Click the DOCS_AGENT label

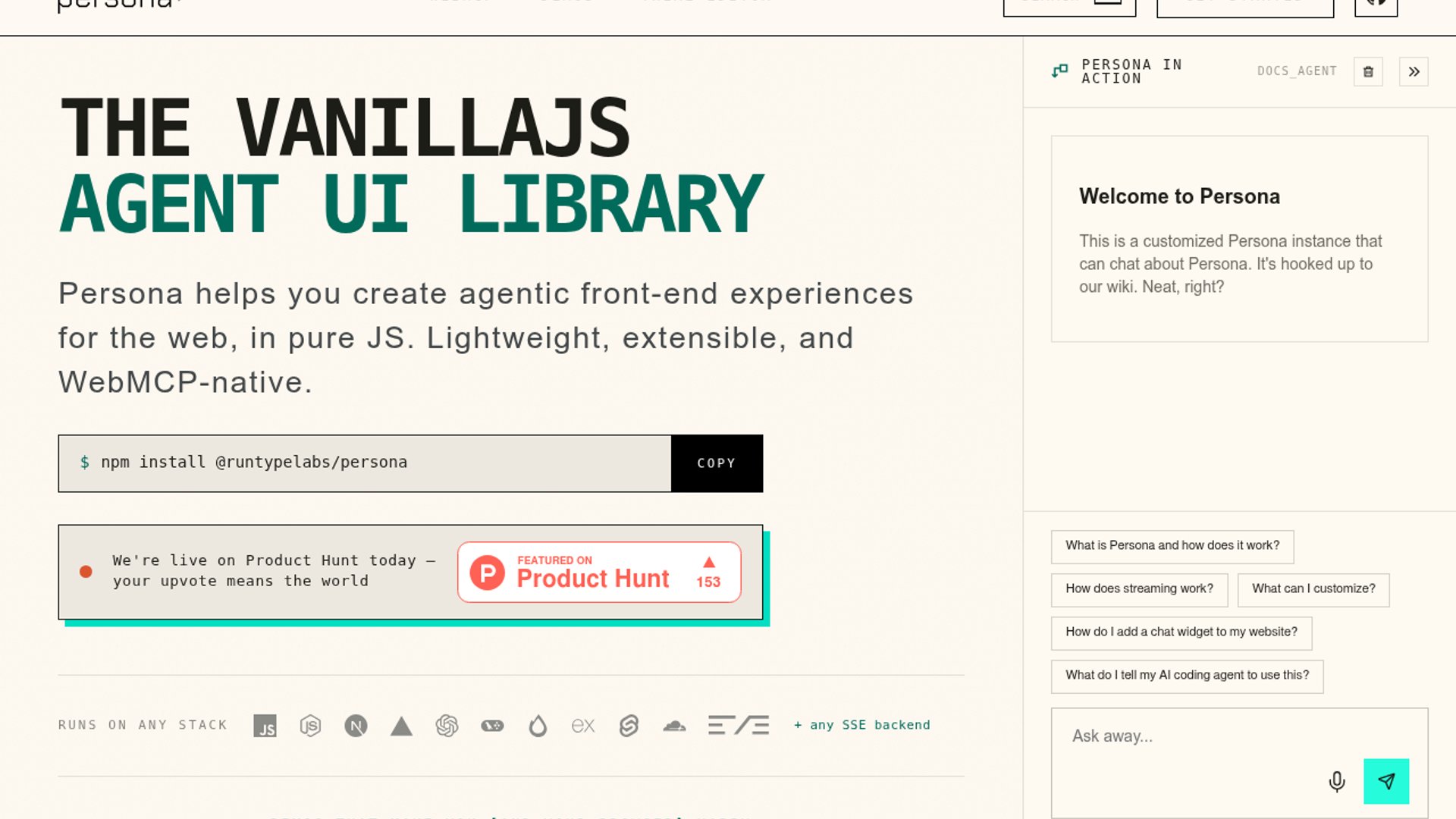(1297, 71)
